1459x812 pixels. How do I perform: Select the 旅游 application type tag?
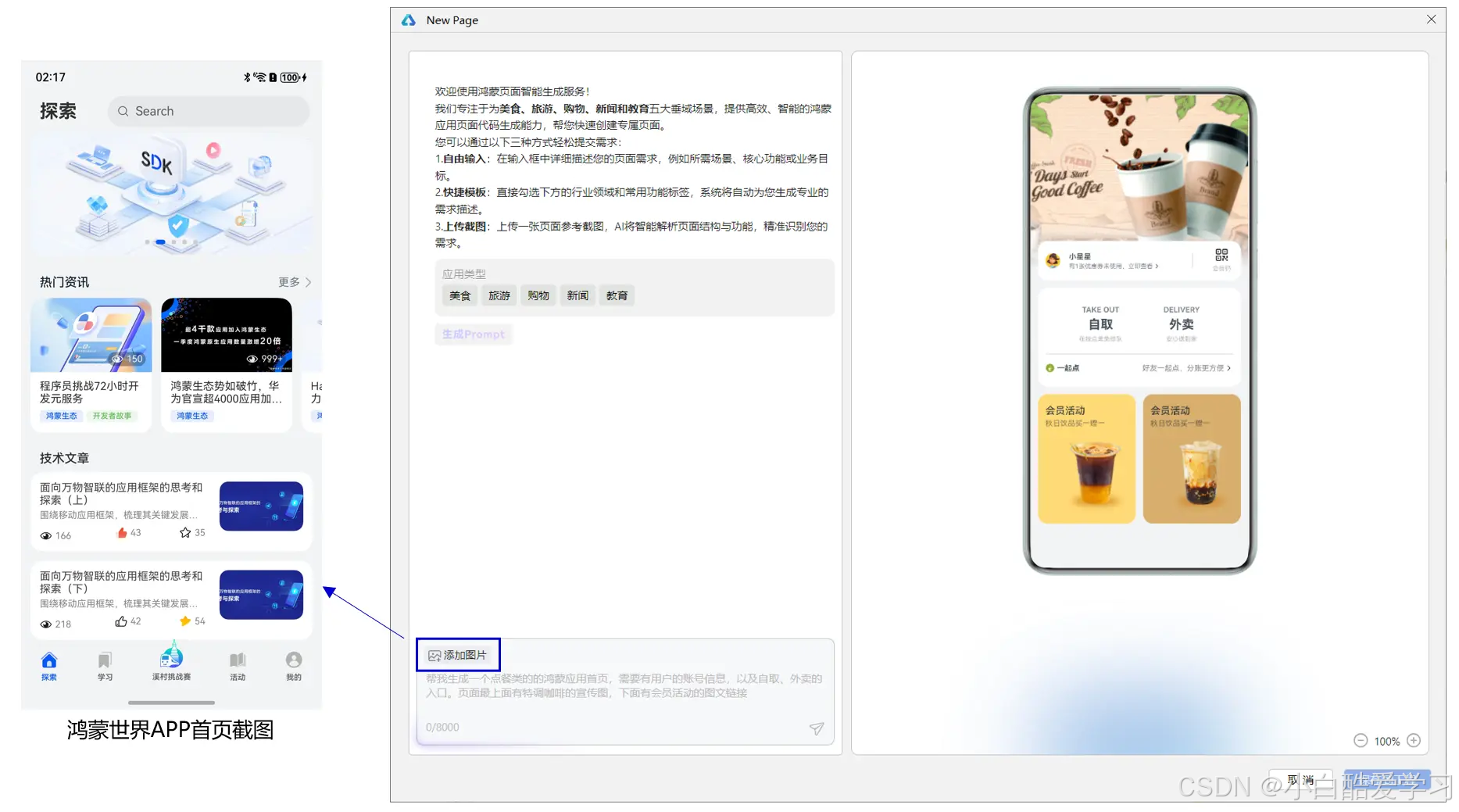click(499, 295)
